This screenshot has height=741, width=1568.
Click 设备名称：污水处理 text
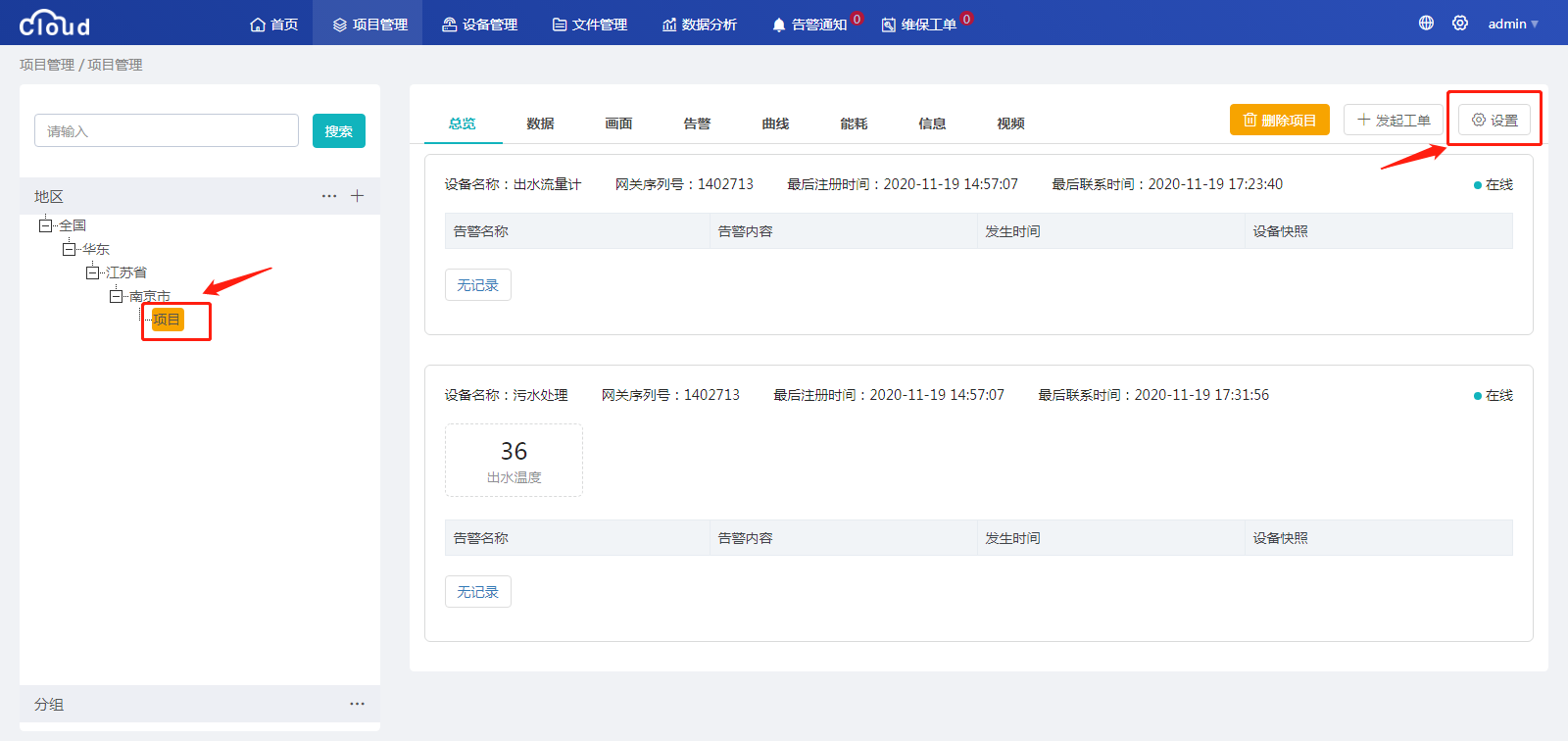click(506, 395)
